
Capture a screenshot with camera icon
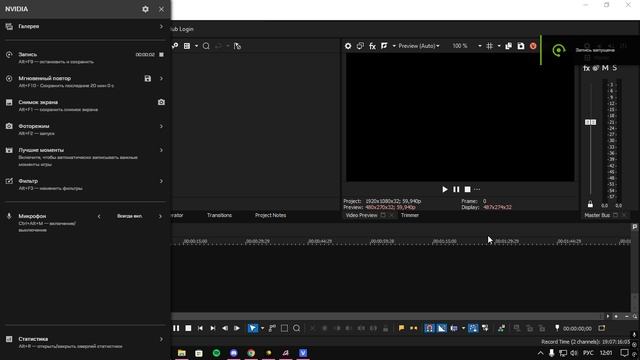[161, 102]
